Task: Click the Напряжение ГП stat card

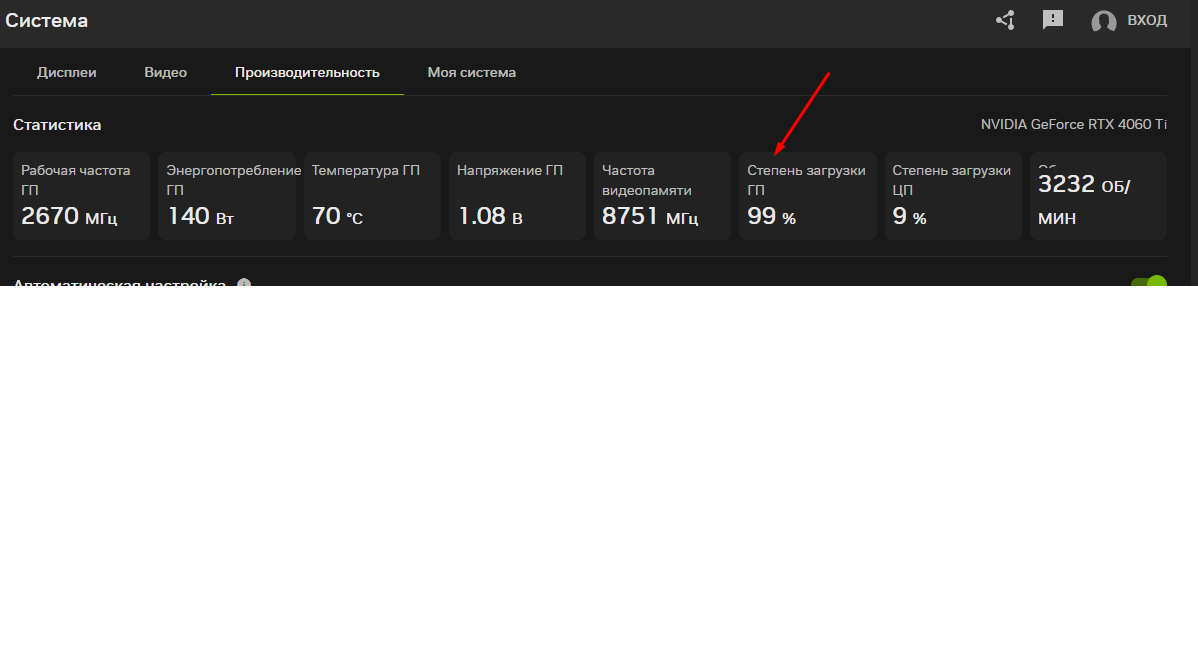Action: tap(517, 196)
